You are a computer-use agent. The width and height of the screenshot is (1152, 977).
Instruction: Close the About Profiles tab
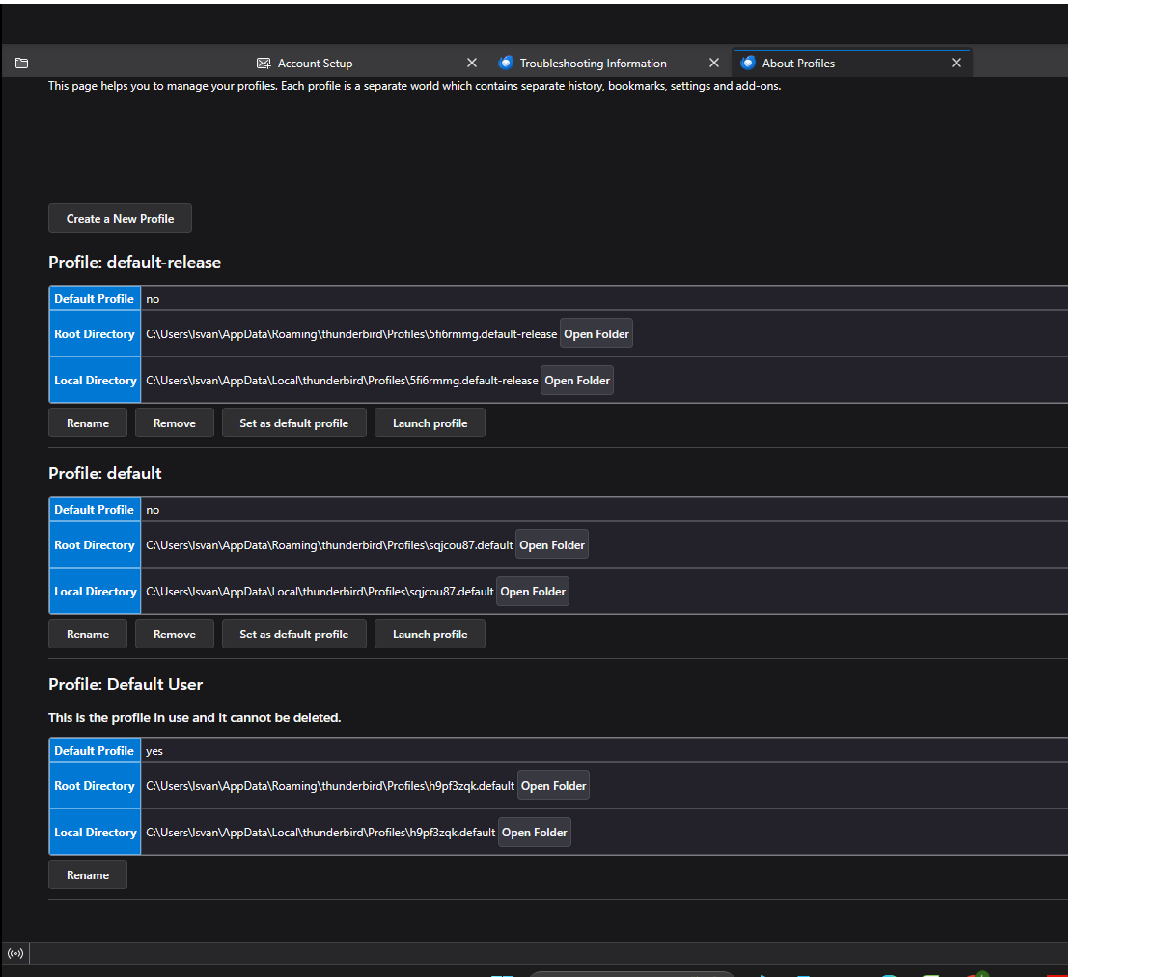point(956,63)
